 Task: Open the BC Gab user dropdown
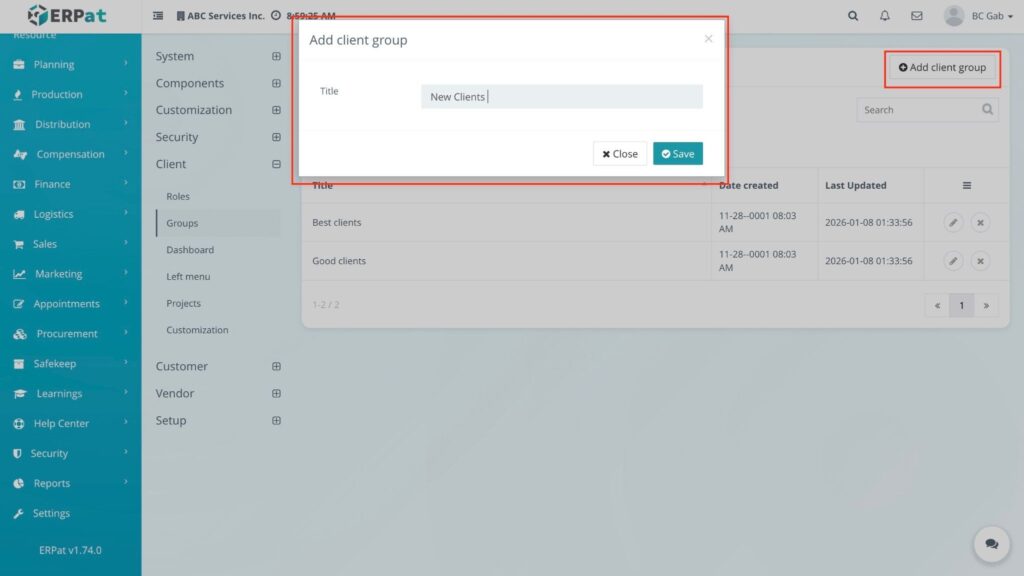[x=992, y=16]
